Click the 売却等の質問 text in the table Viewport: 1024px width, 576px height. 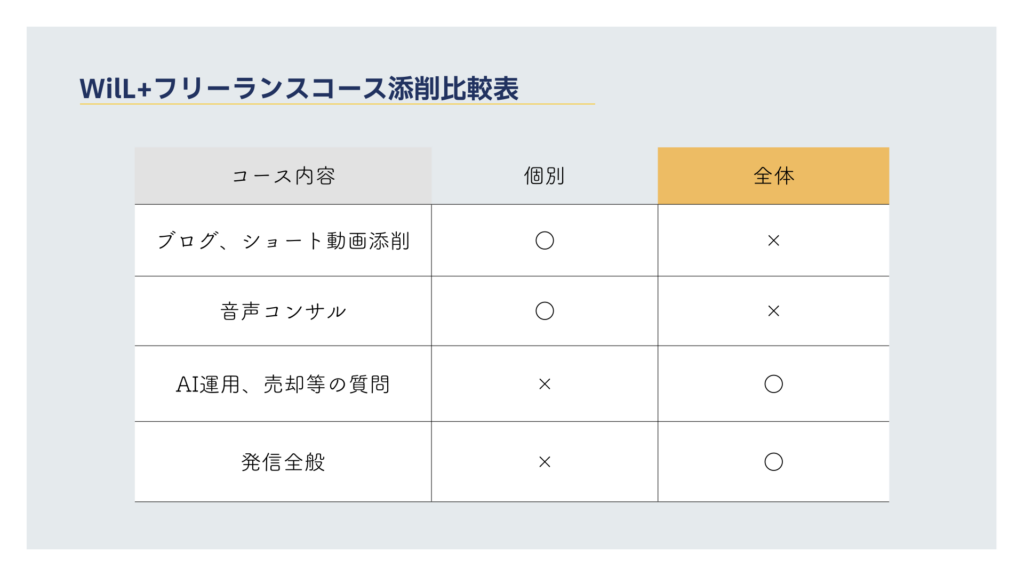[334, 384]
